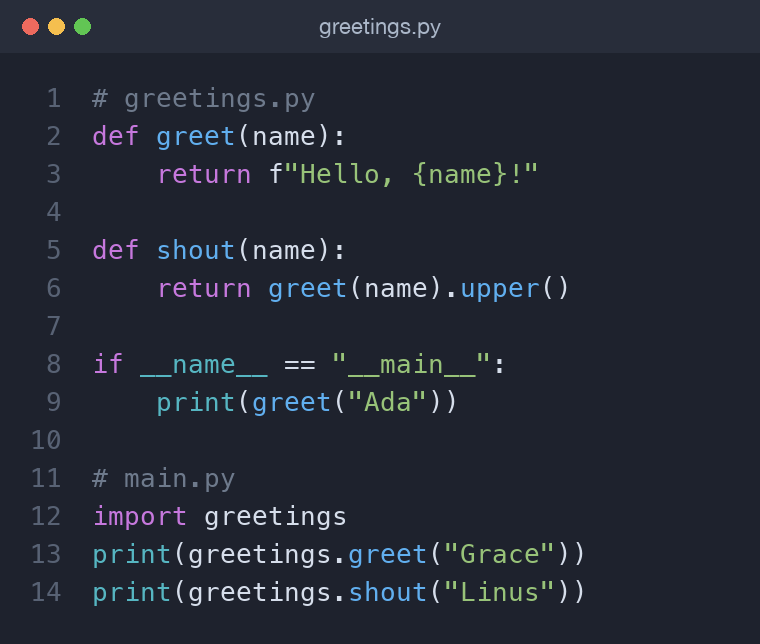
Task: Click the "Linus" string on line 14
Action: click(x=499, y=592)
